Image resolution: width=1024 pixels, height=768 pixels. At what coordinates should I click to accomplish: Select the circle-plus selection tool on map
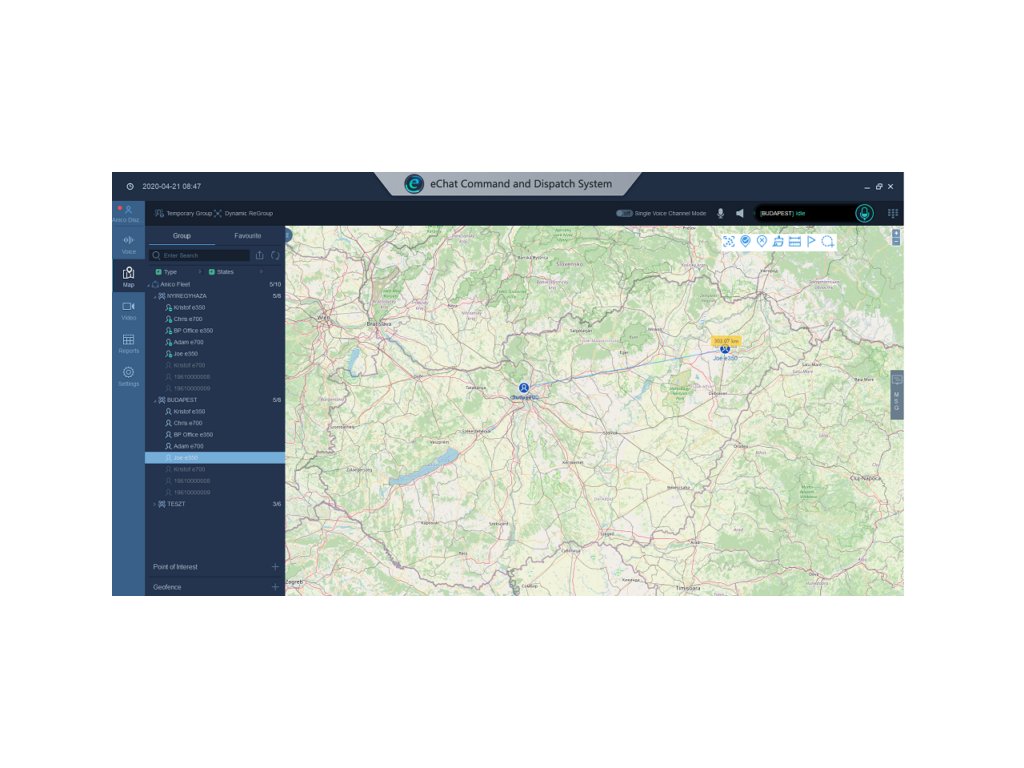coord(827,242)
